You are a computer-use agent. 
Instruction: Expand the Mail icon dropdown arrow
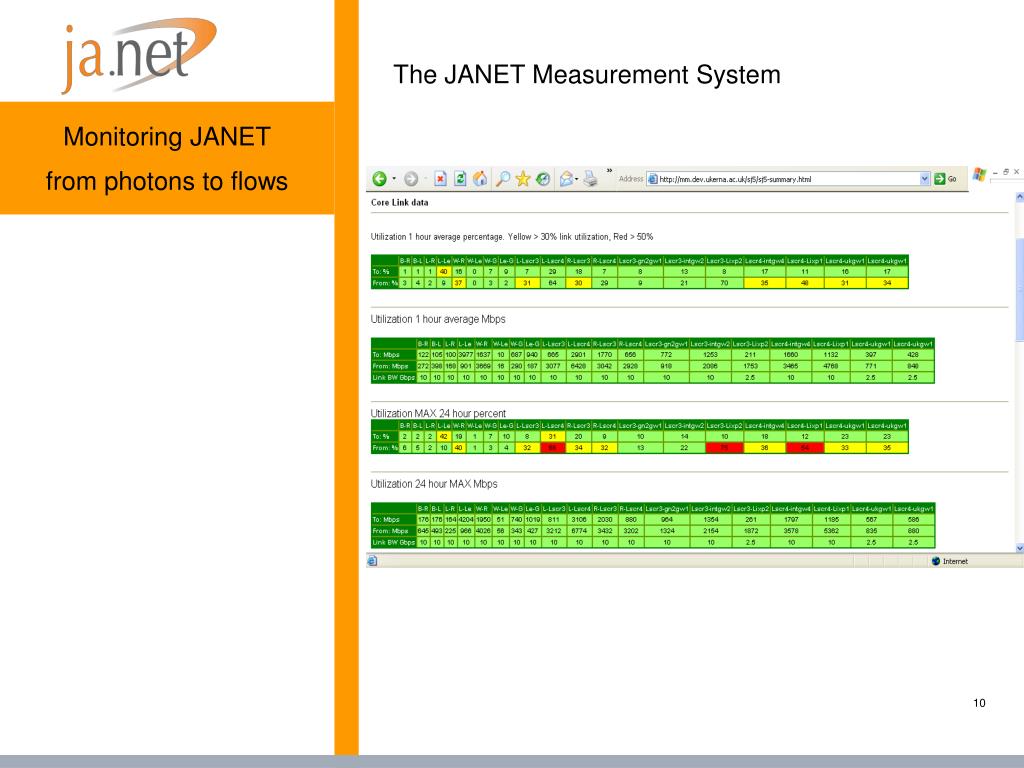(x=577, y=180)
